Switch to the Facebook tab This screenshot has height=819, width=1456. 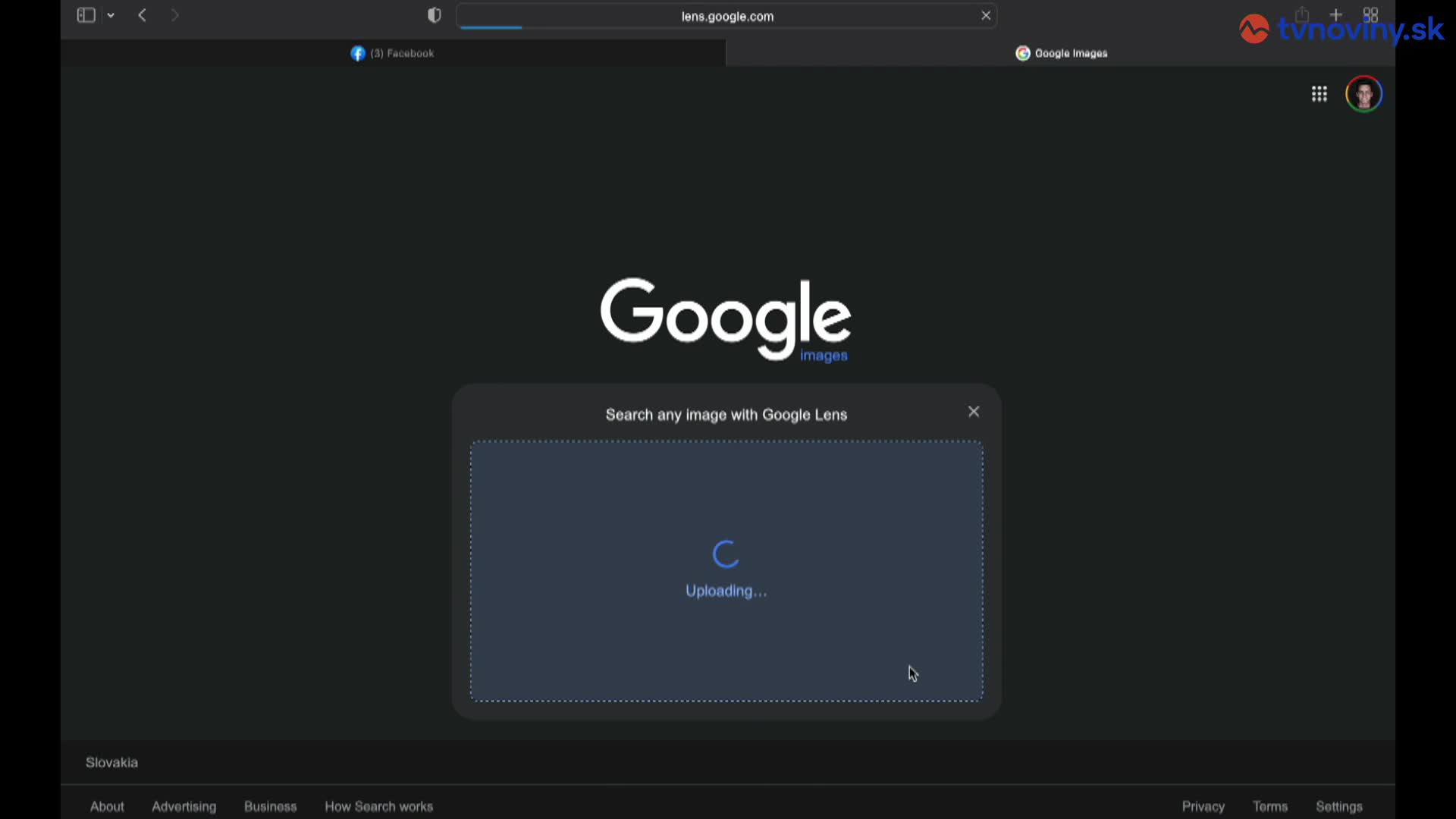click(393, 53)
